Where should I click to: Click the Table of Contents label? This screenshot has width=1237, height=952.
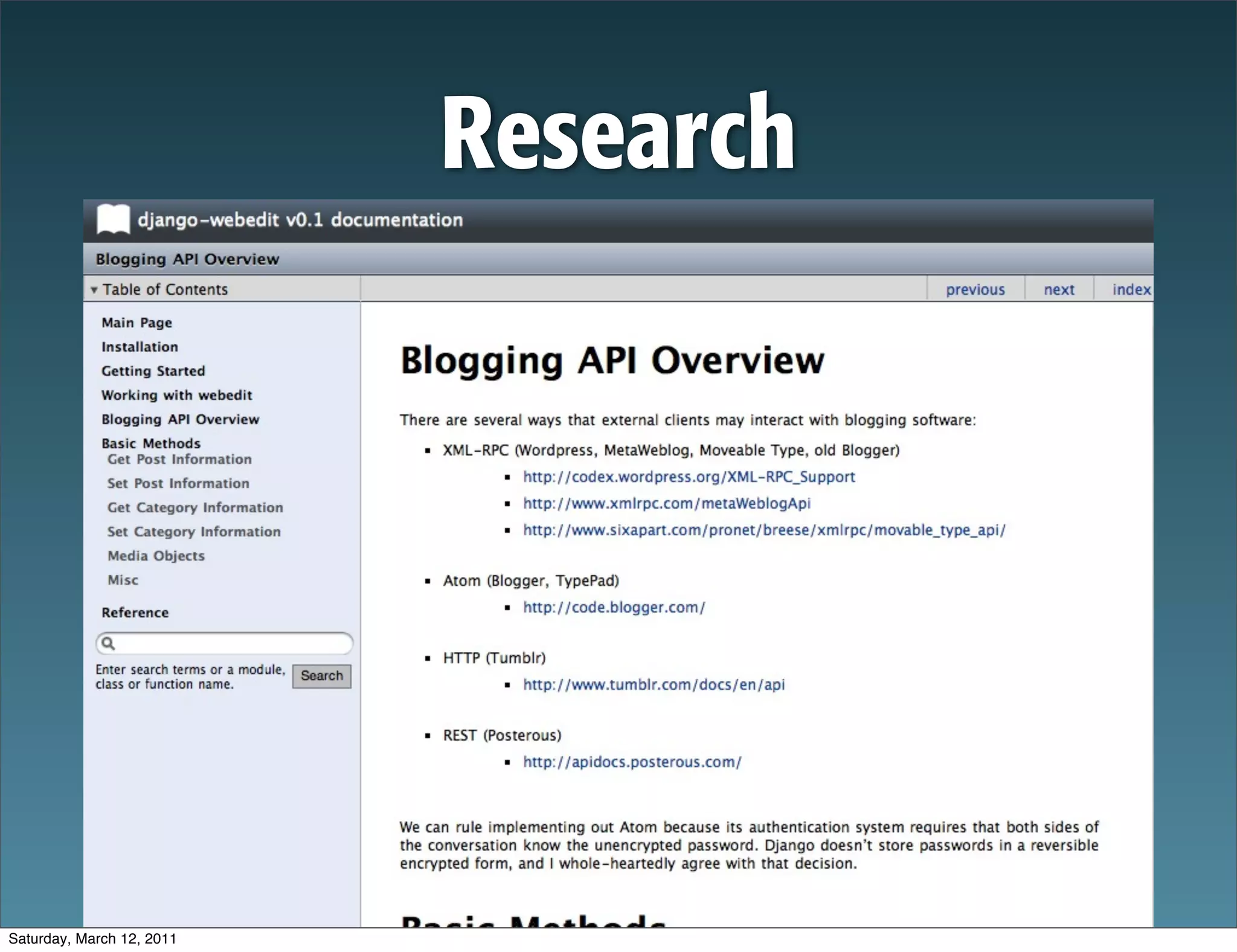point(165,289)
